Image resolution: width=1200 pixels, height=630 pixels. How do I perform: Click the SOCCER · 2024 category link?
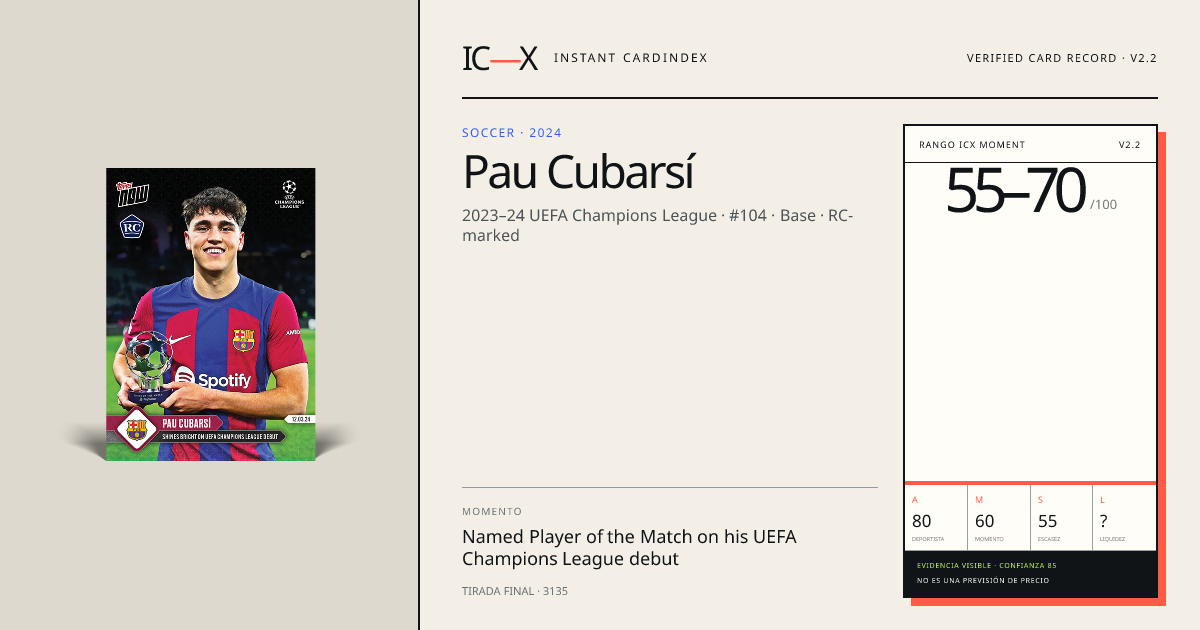click(x=512, y=133)
